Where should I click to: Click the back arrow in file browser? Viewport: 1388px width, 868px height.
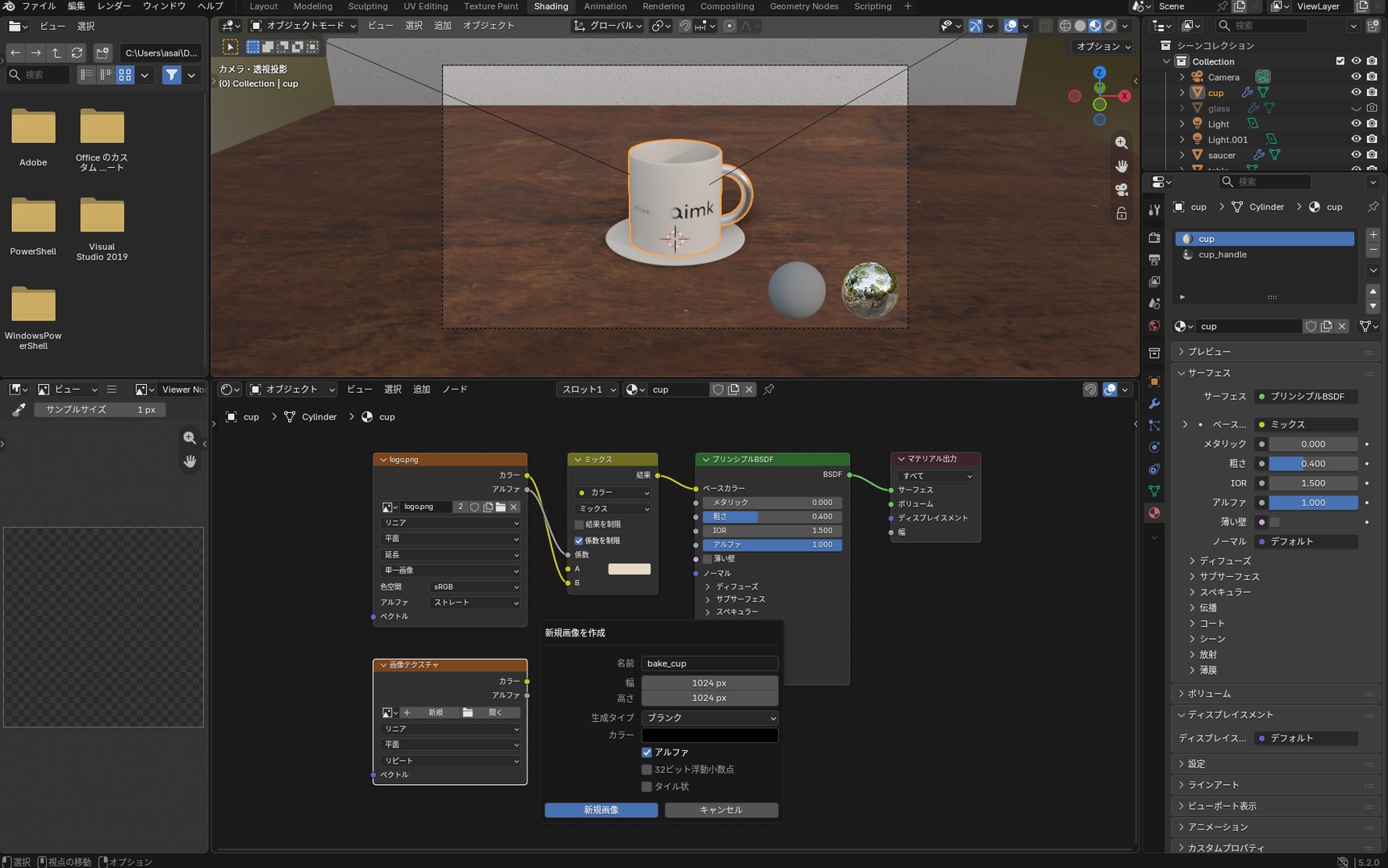click(15, 52)
